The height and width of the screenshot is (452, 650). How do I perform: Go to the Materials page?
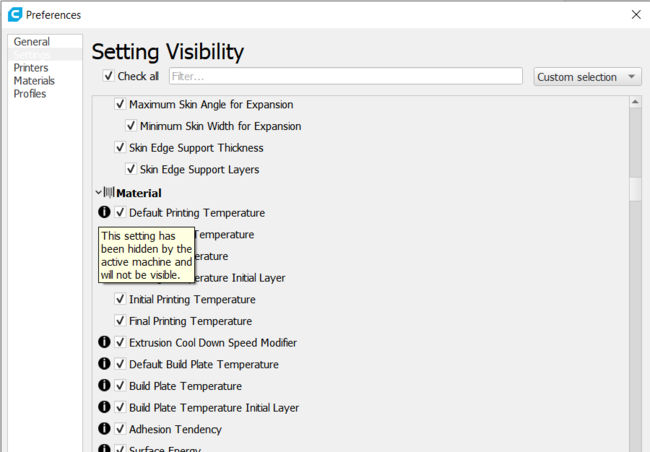34,81
